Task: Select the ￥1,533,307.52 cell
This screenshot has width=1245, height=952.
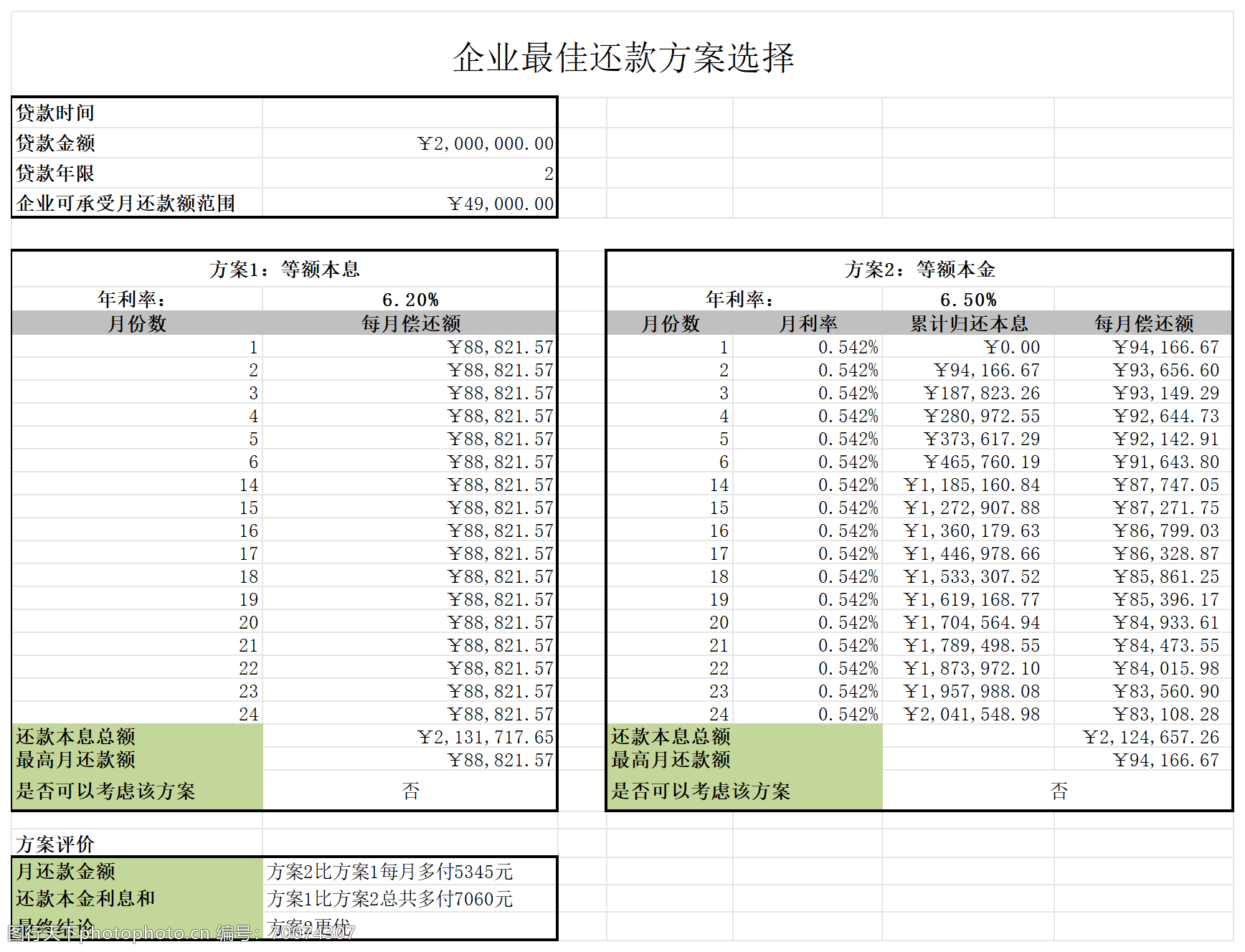Action: [x=968, y=577]
